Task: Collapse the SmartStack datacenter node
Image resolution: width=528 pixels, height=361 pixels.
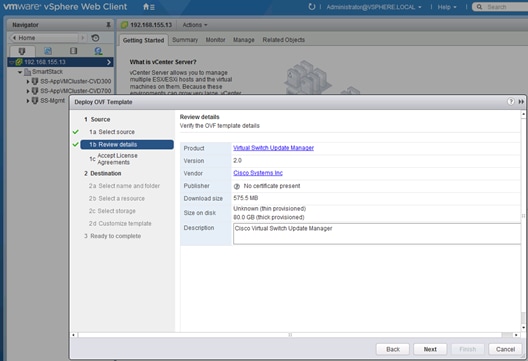Action: coord(20,72)
